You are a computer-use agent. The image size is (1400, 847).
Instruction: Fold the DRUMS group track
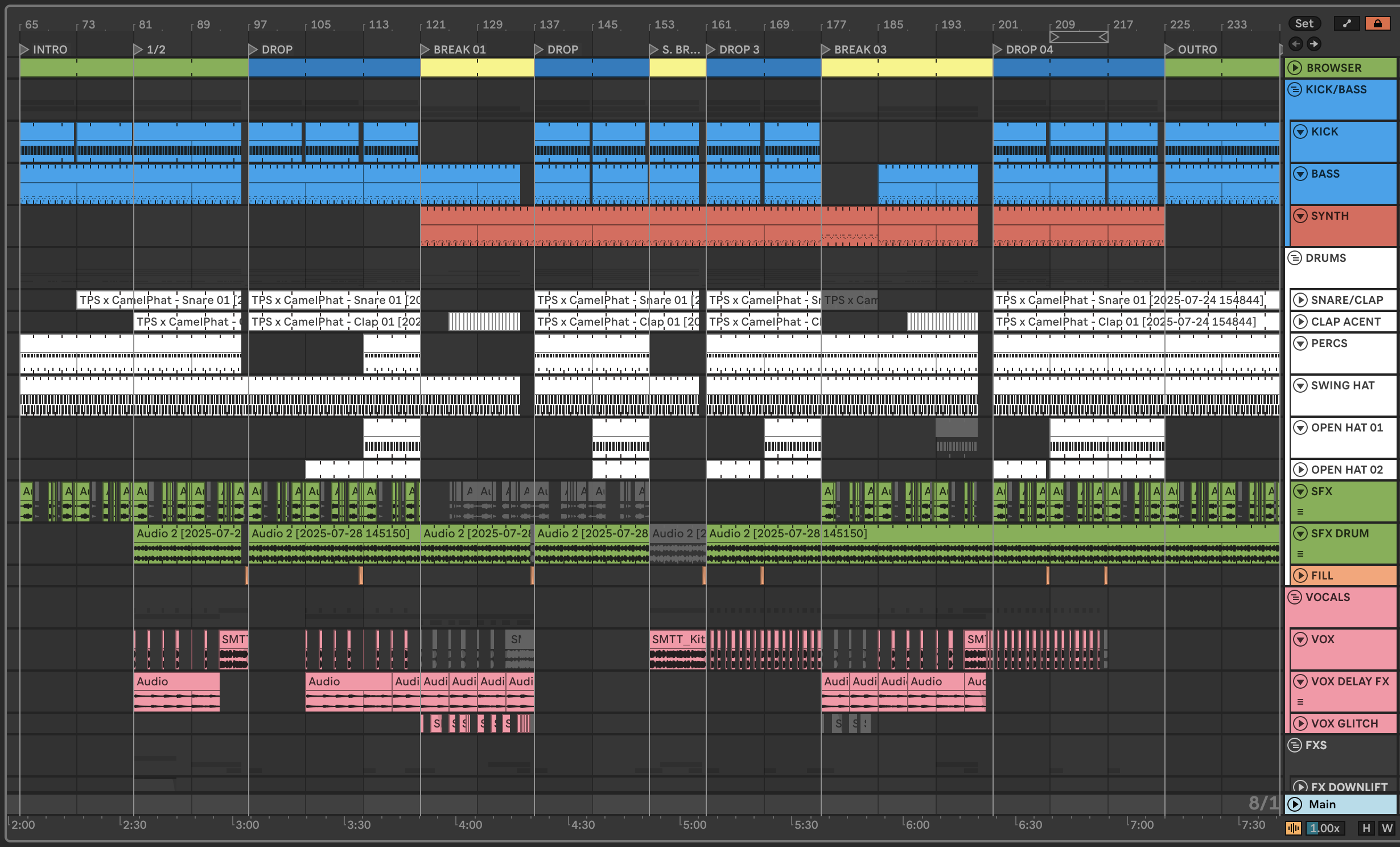1295,258
